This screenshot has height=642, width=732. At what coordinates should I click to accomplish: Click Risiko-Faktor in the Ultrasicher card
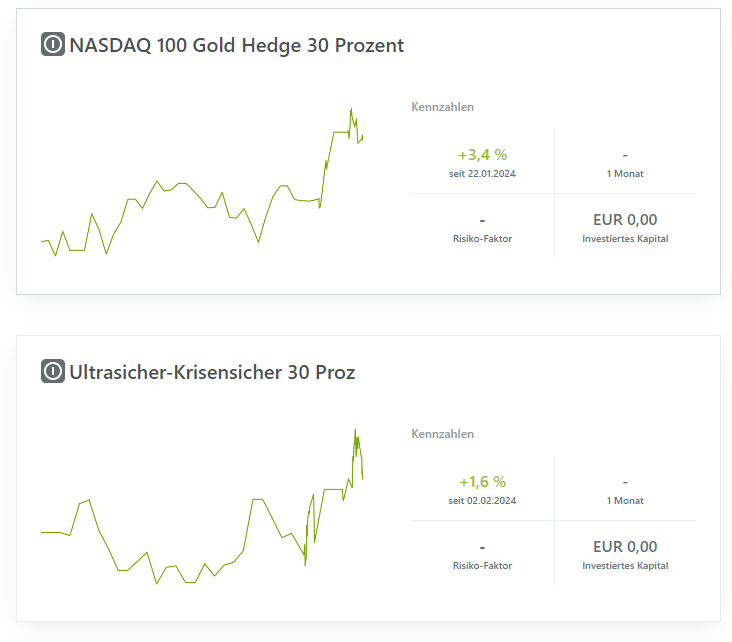coord(483,566)
